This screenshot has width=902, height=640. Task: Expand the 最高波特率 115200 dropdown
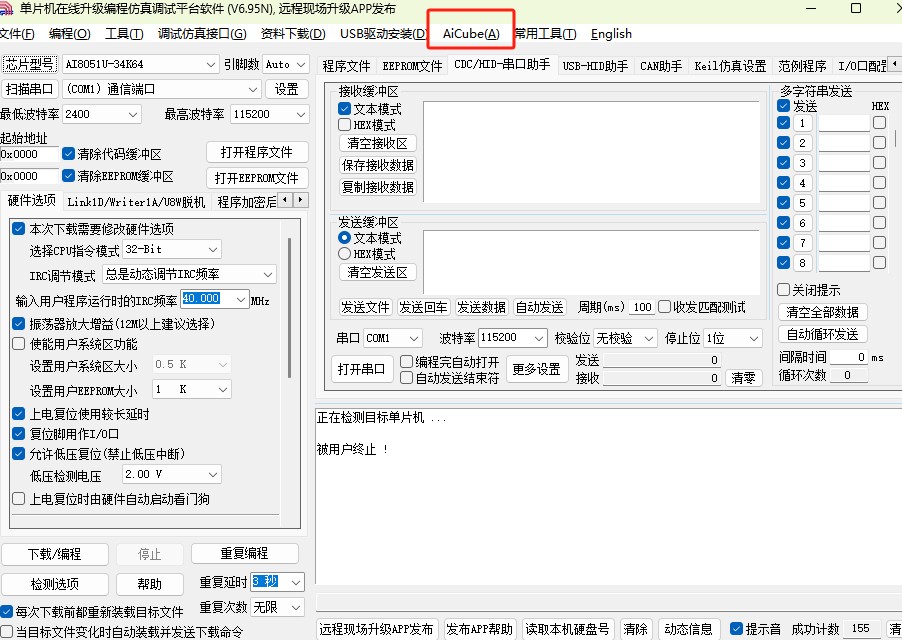[269, 114]
